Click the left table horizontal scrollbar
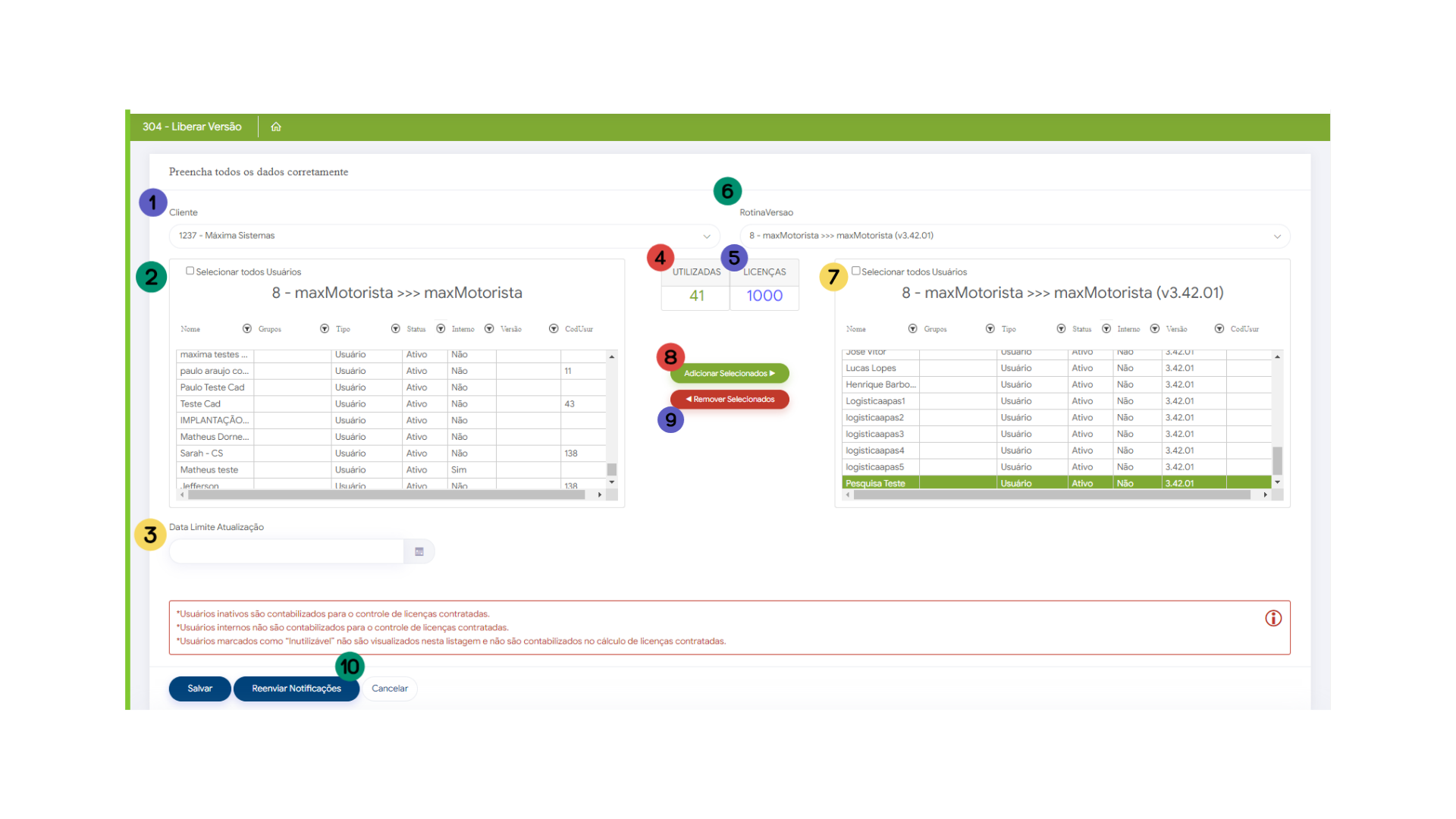1456x819 pixels. (387, 494)
